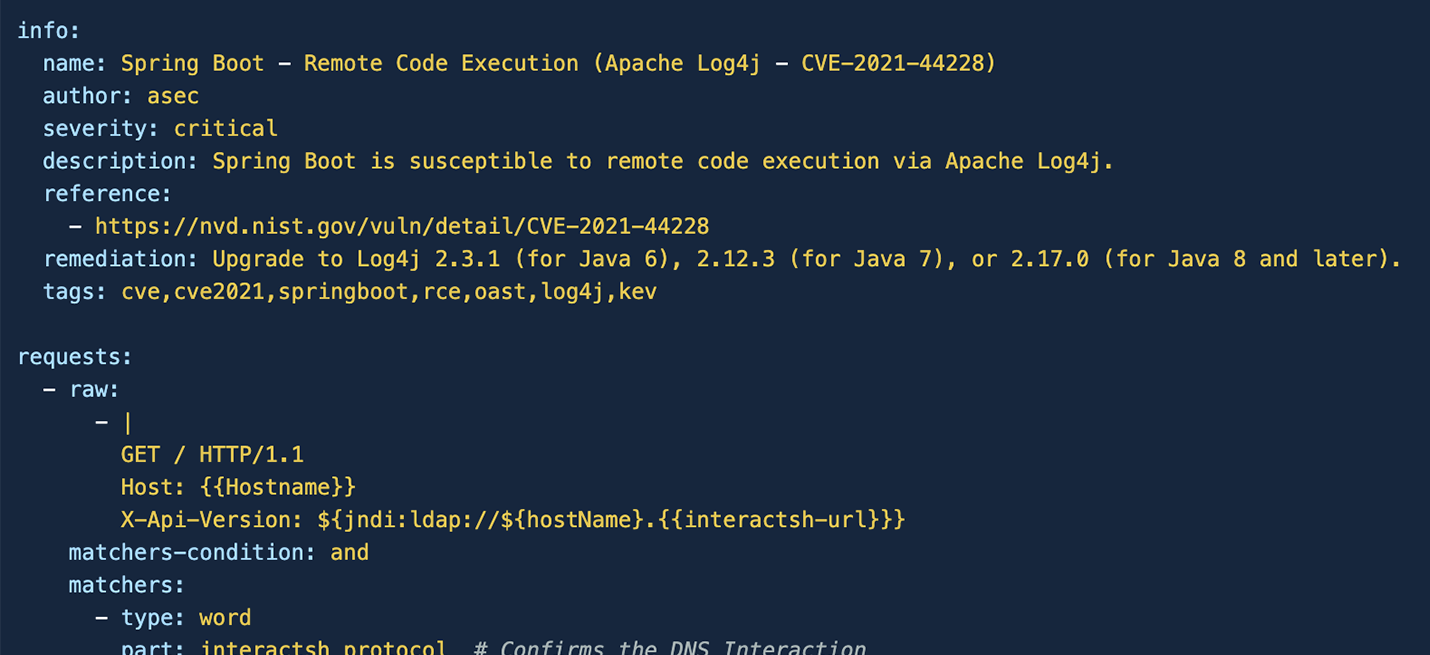Click the 'tags:' key
Image resolution: width=1430 pixels, height=655 pixels.
[75, 292]
